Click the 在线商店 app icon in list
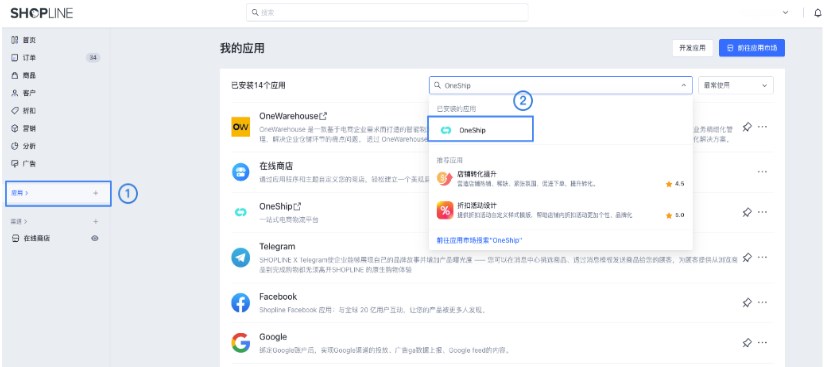 (x=241, y=172)
